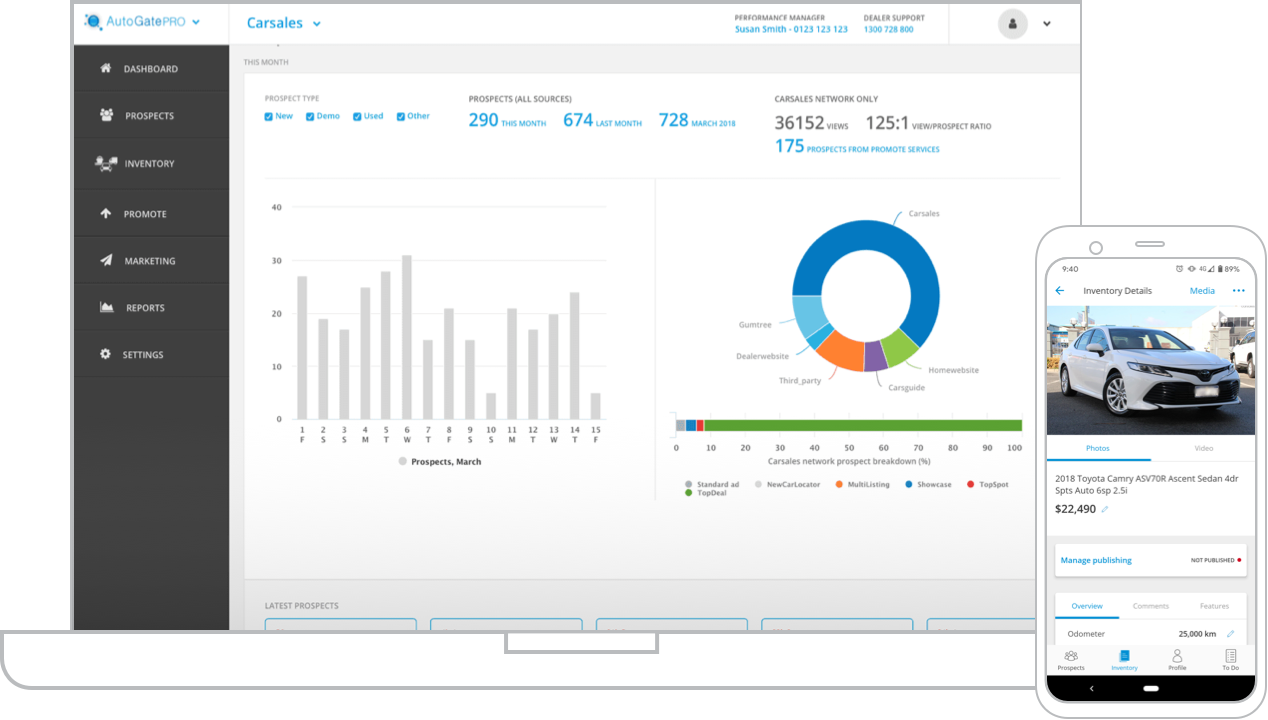The image size is (1268, 720).
Task: Toggle the Demo prospect type checkbox
Action: [310, 117]
